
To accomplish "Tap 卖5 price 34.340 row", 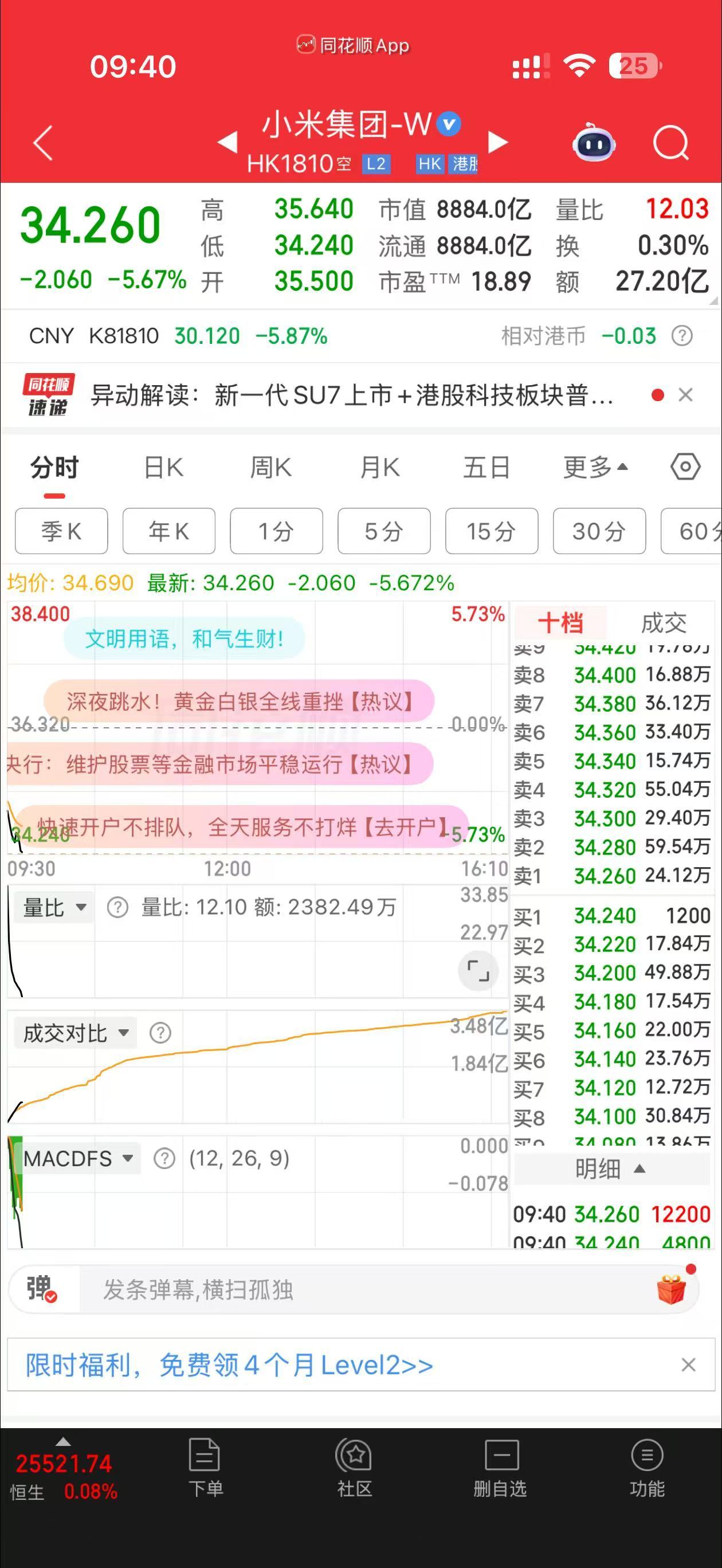I will click(612, 761).
